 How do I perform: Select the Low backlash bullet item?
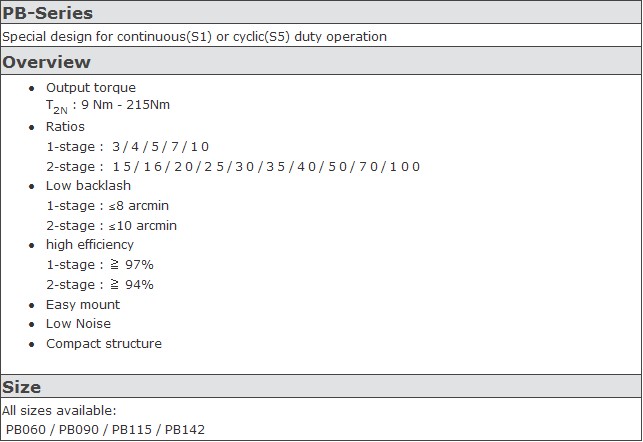point(88,186)
